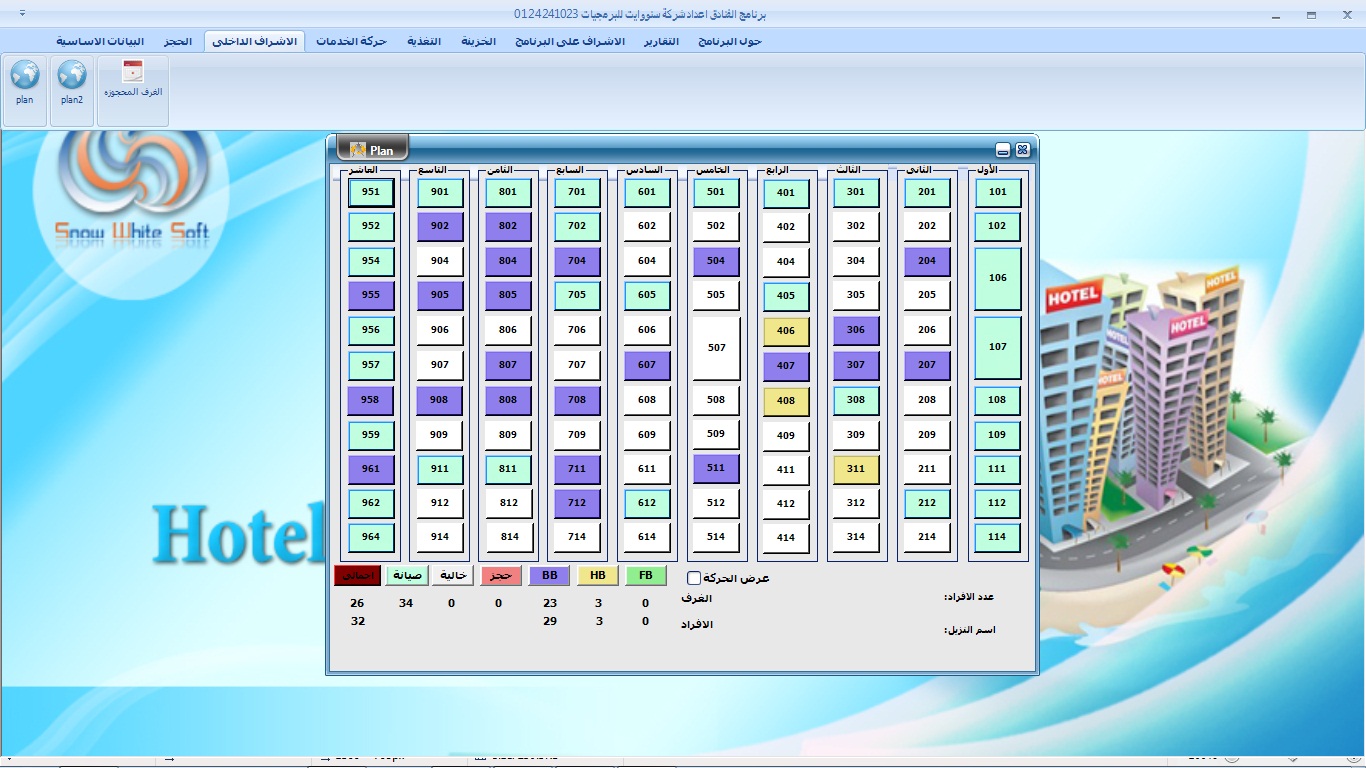
Task: Click room 106 in first floor column
Action: pos(997,278)
